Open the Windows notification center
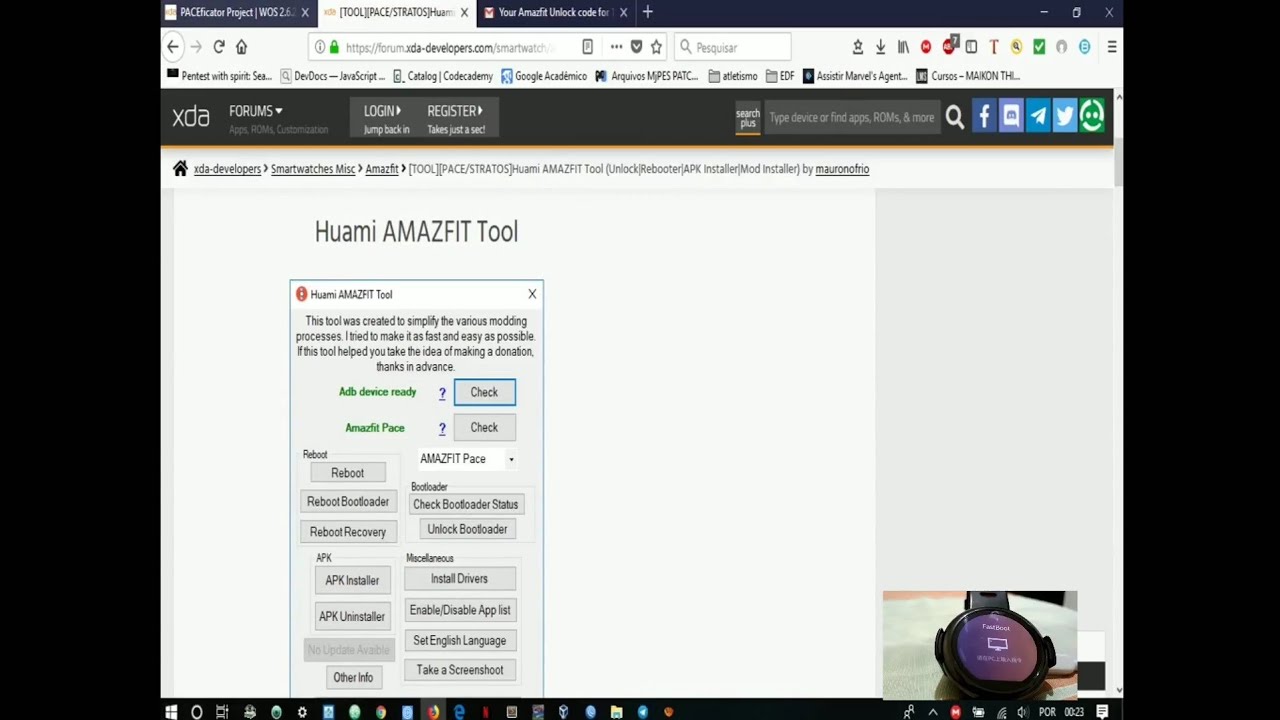 tap(1102, 712)
